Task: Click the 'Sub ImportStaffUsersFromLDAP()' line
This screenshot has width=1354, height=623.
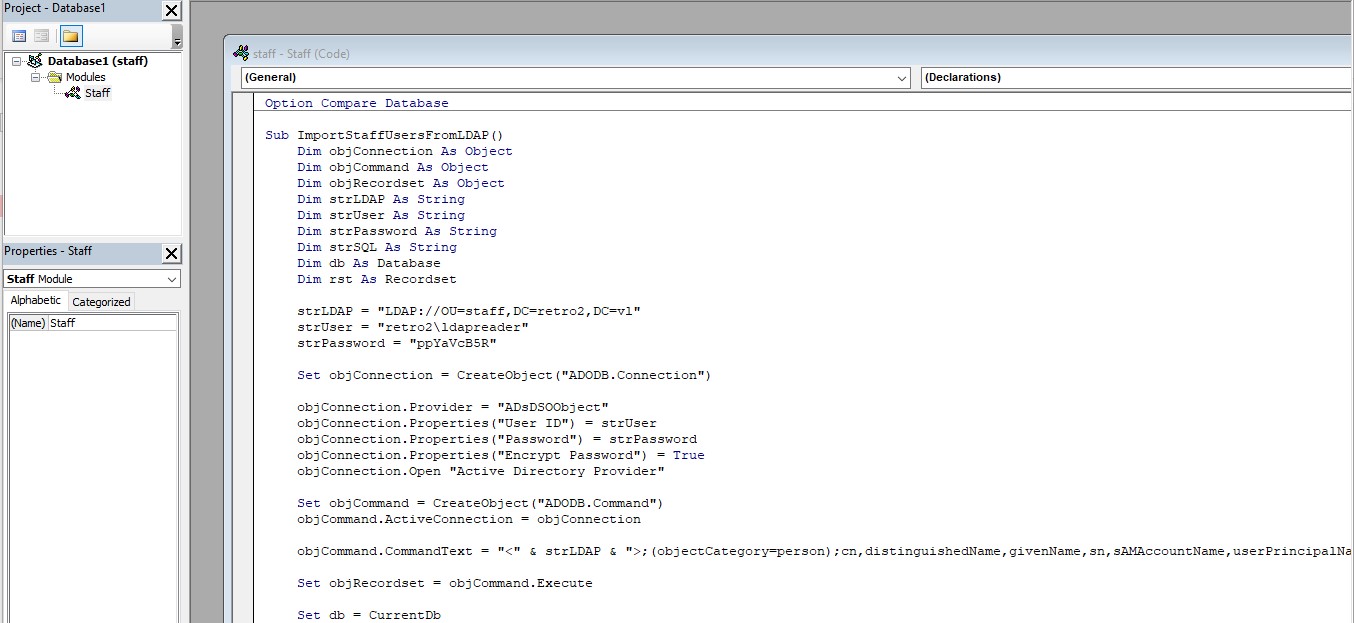Action: [385, 135]
